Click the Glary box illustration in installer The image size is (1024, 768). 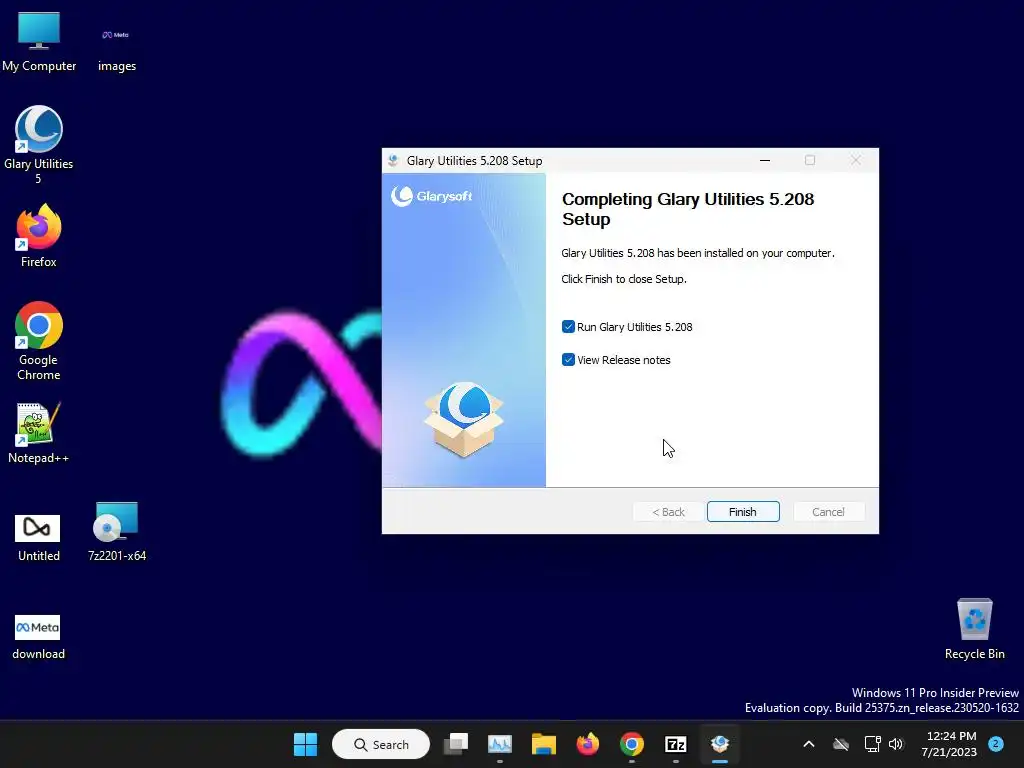(464, 419)
